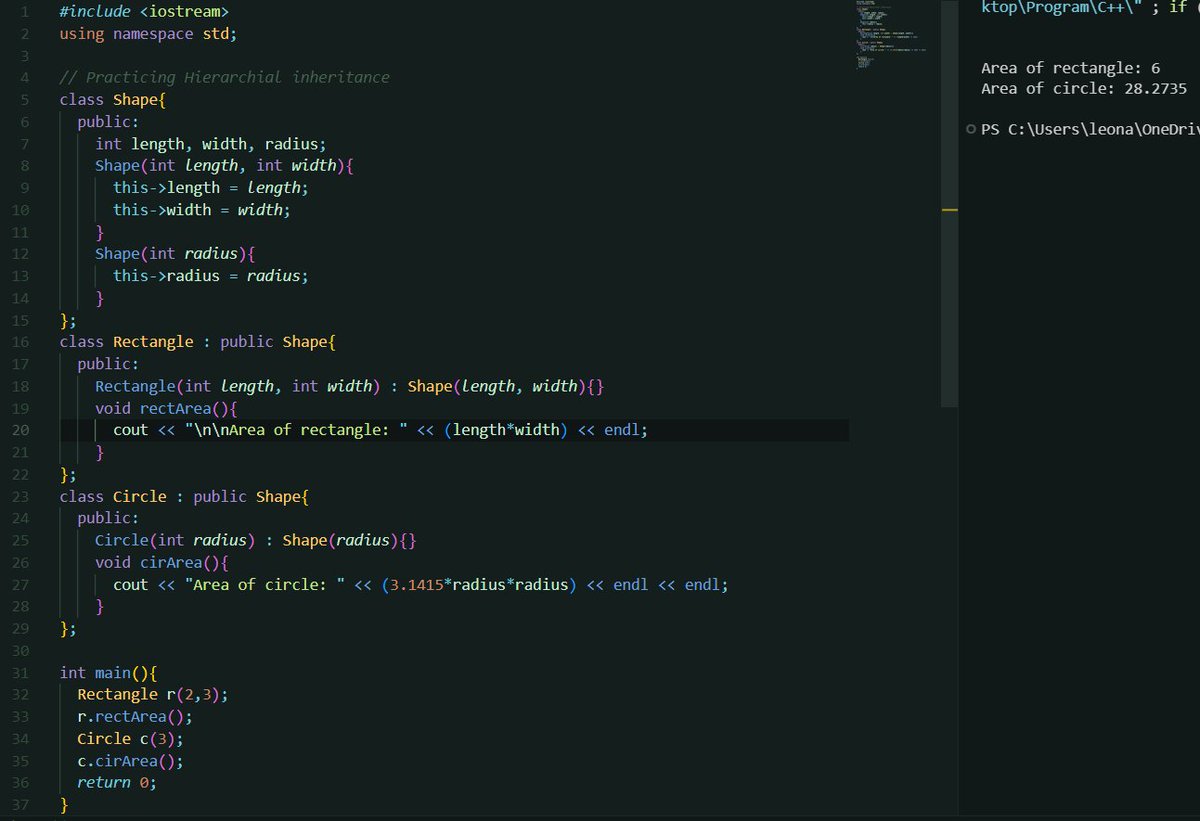Click 'c.cirArea();' call
The height and width of the screenshot is (821, 1200).
coord(130,760)
